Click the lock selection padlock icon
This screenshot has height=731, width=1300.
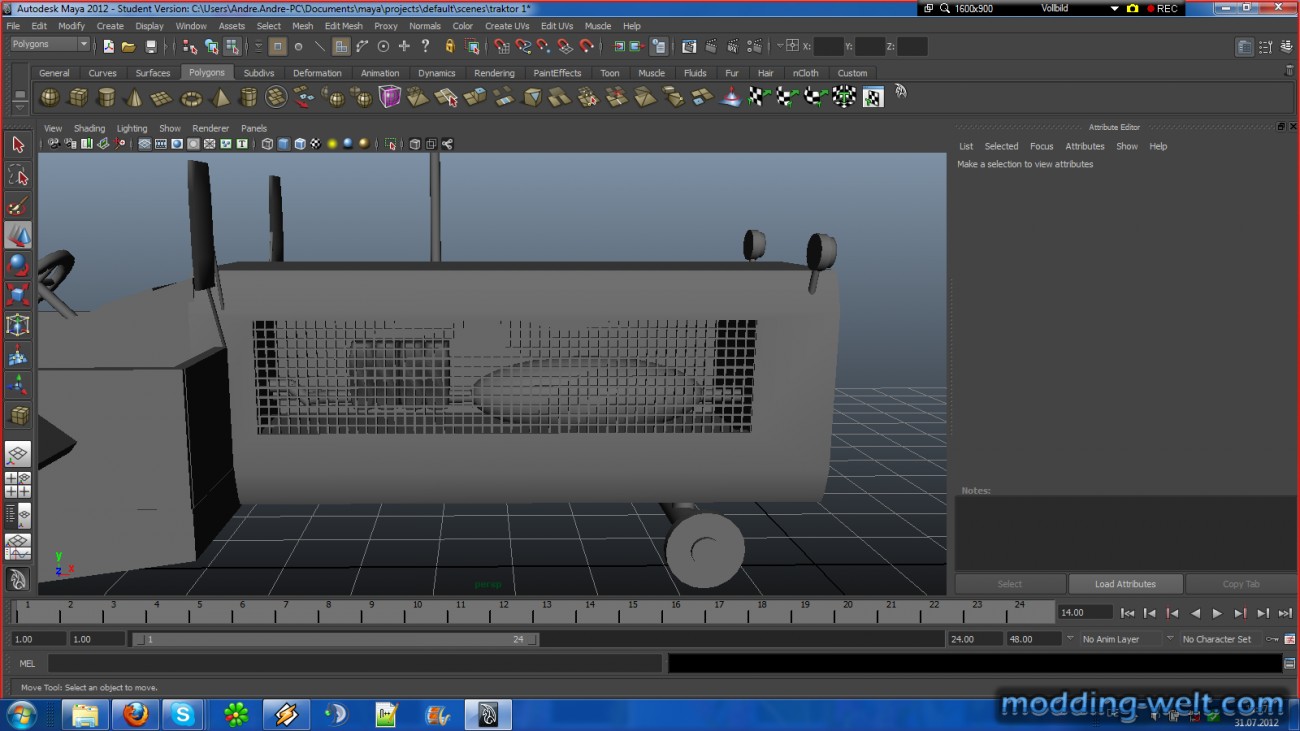(x=449, y=46)
